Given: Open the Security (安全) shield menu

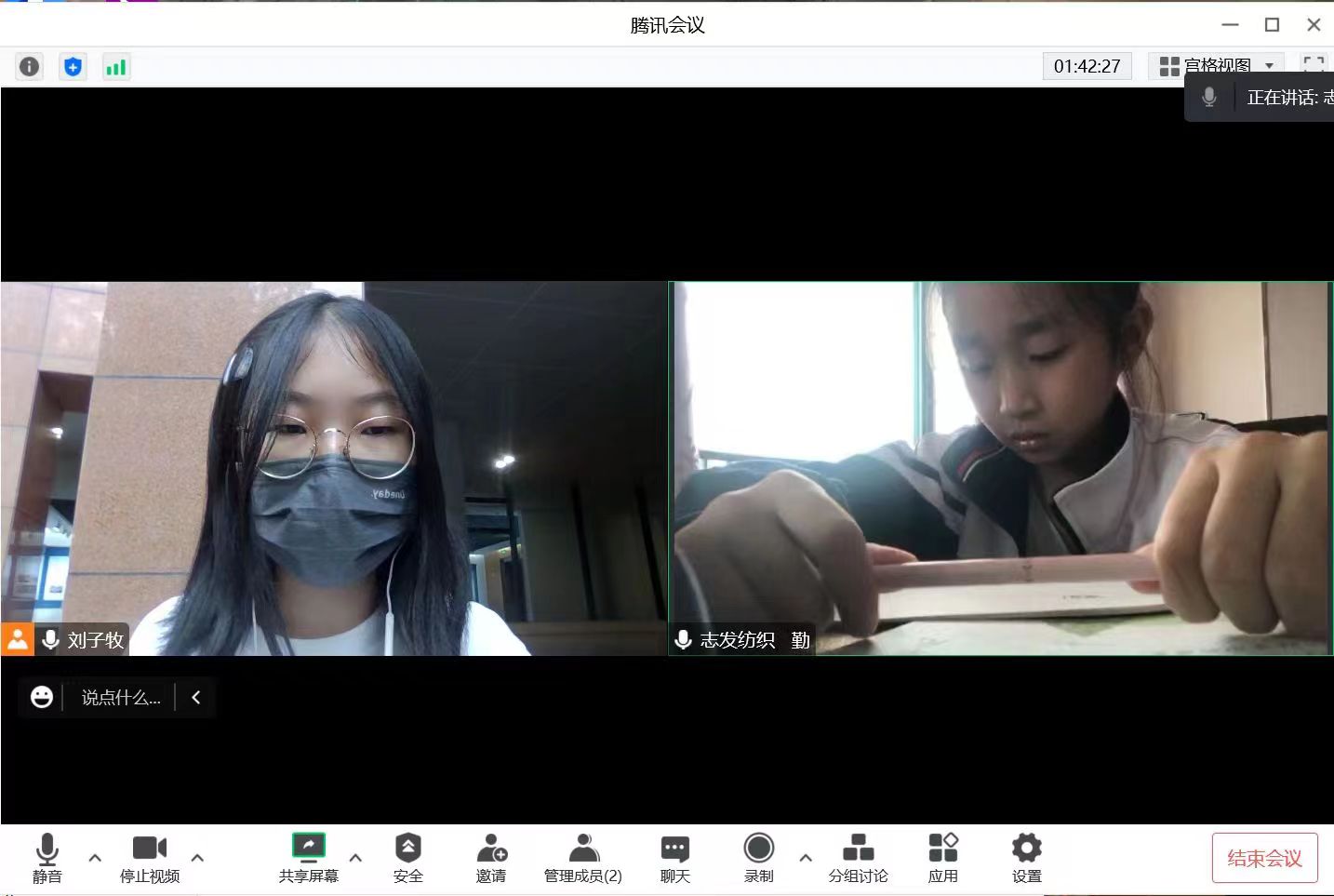Looking at the screenshot, I should click(x=407, y=858).
